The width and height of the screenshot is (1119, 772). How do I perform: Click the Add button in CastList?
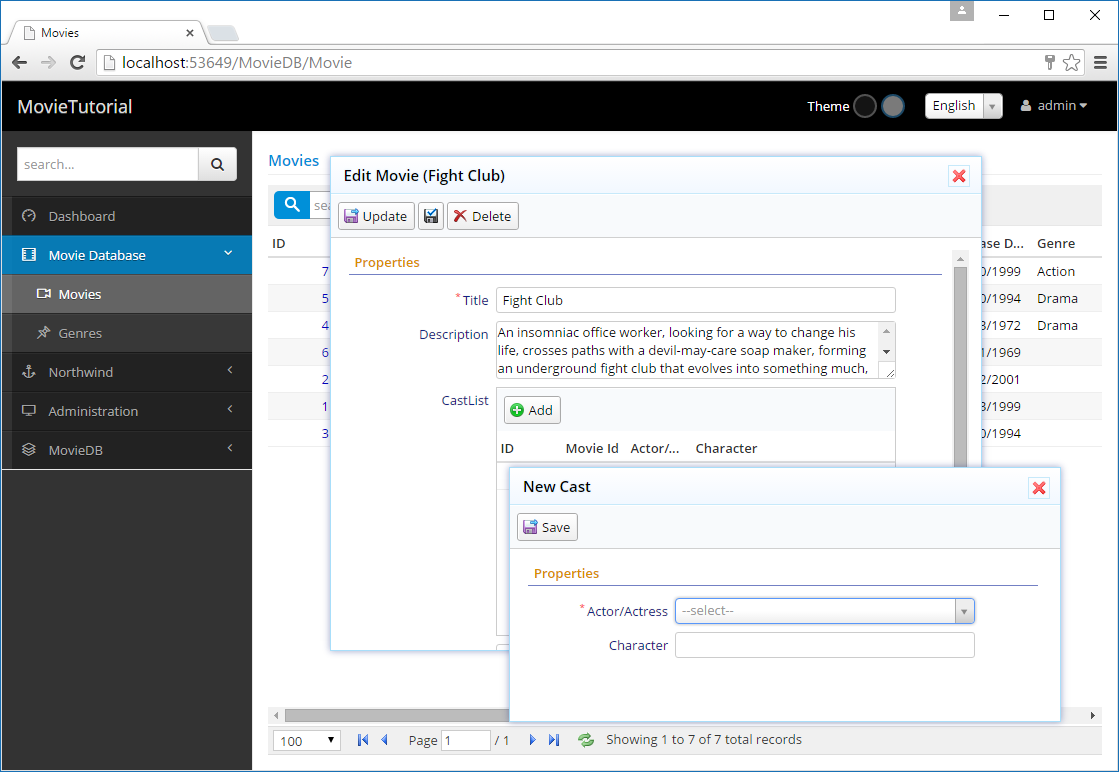(531, 410)
